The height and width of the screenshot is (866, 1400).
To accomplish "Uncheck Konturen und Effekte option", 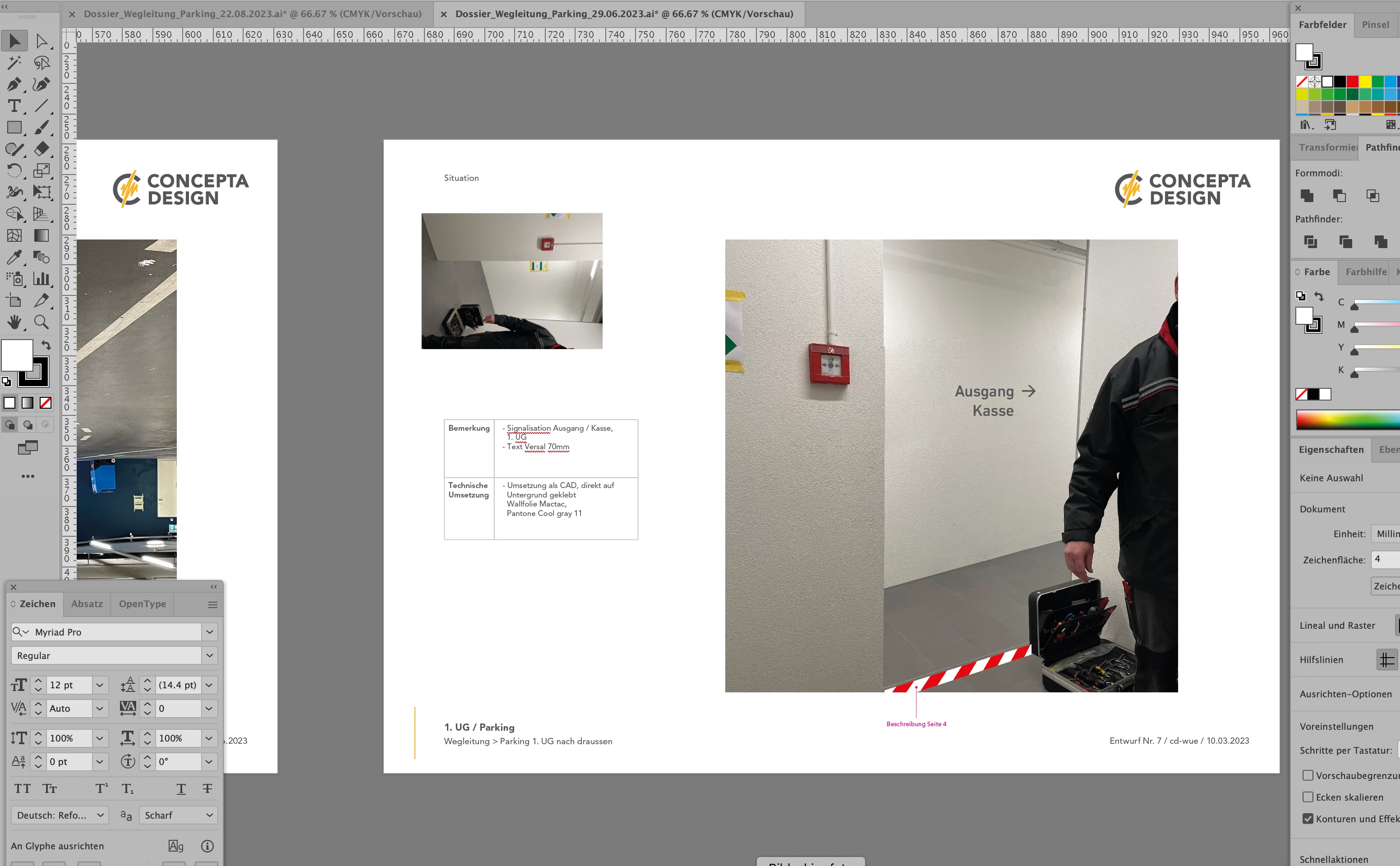I will tap(1308, 819).
